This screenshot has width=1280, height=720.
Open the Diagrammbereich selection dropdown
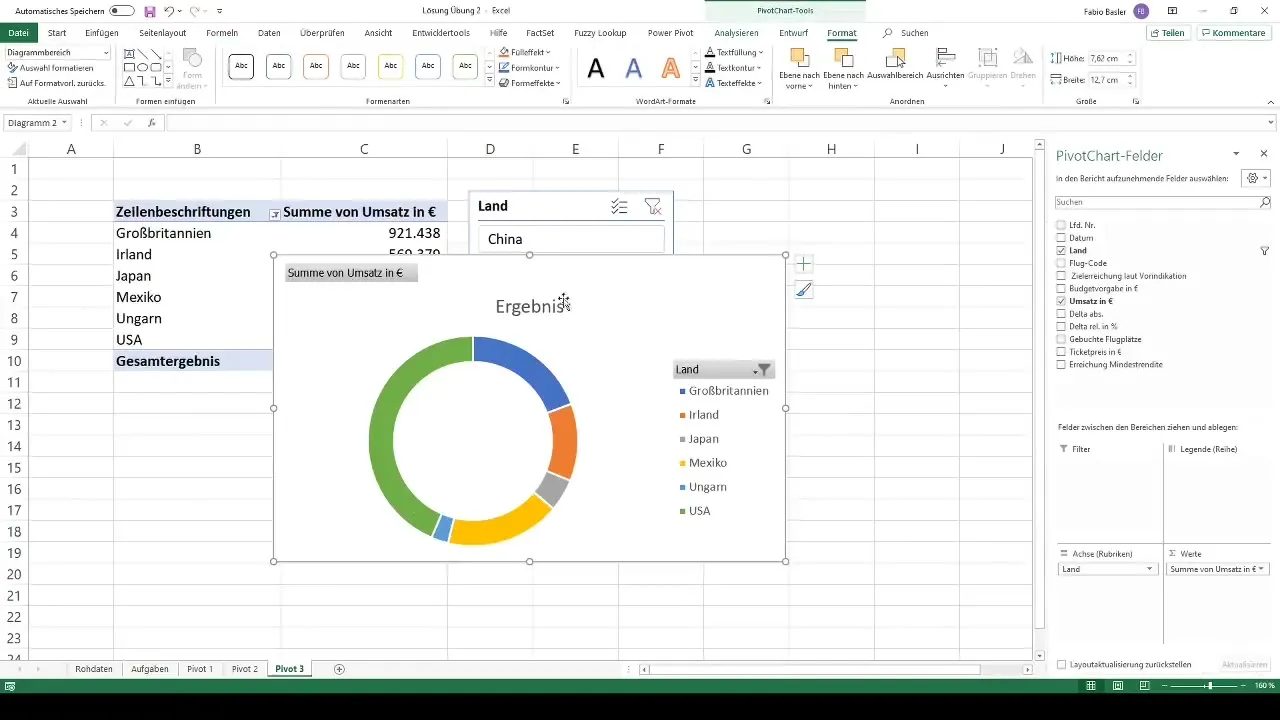pos(106,52)
